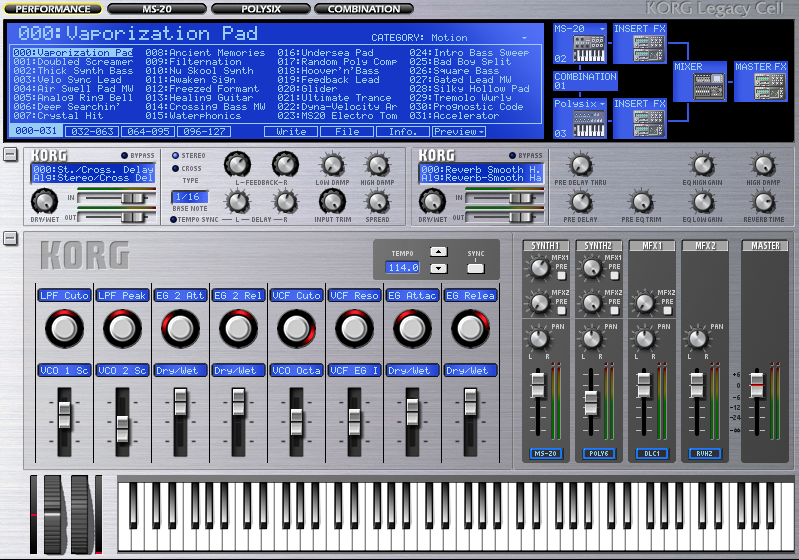Select the Cross delay type option

point(174,169)
